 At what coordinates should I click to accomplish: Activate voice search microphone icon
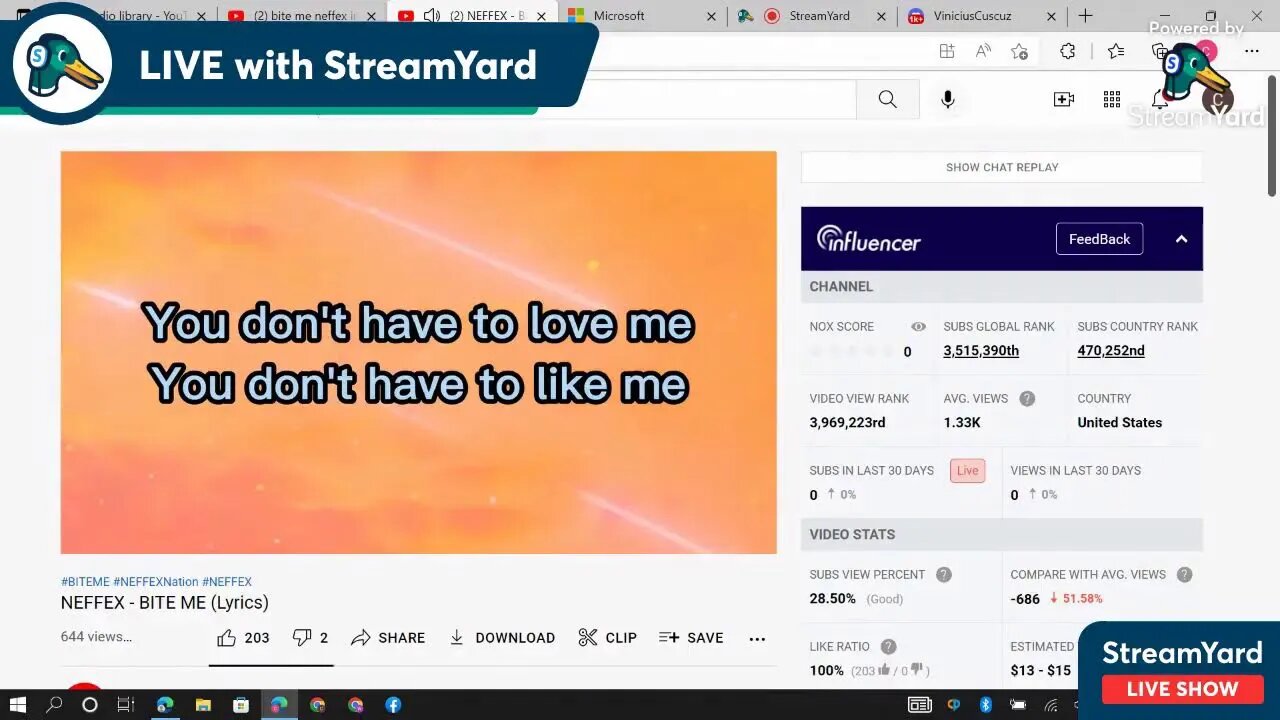948,99
